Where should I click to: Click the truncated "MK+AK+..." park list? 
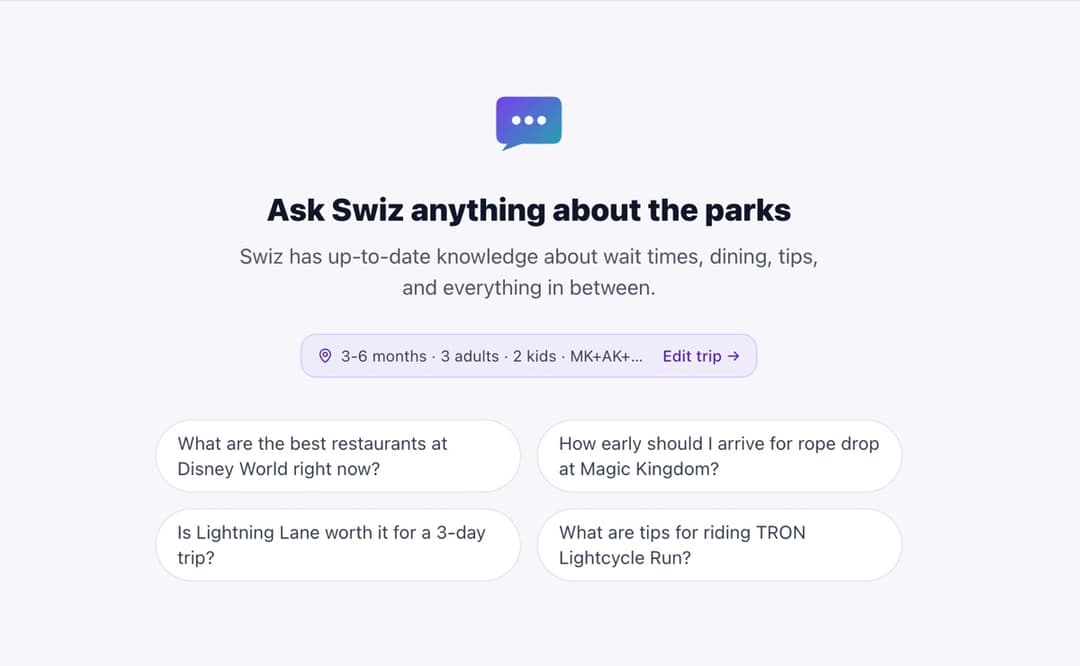click(606, 356)
